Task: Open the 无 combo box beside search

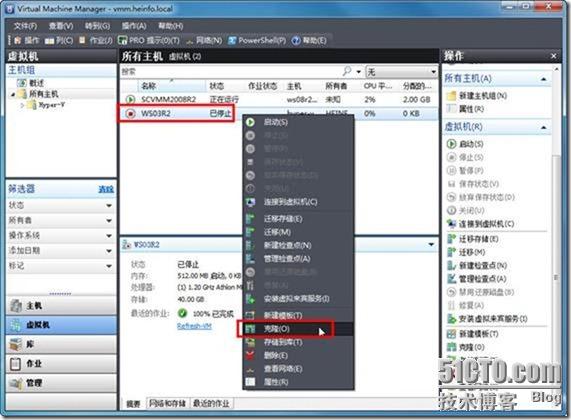Action: click(x=401, y=71)
